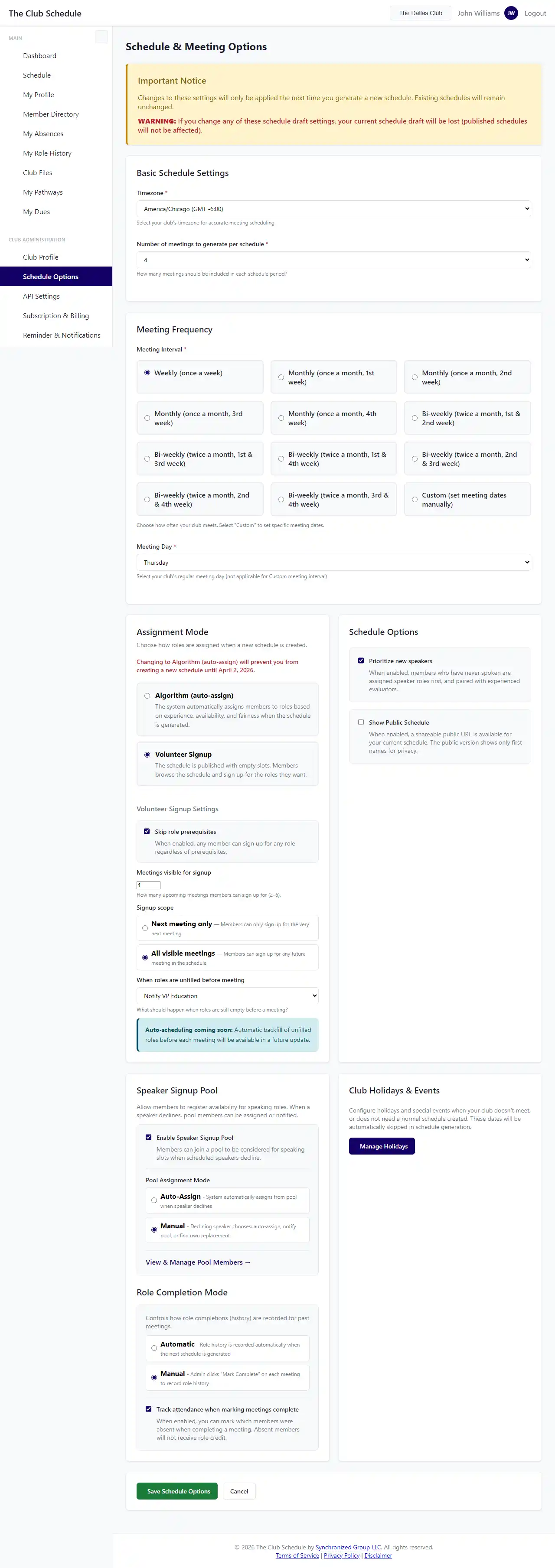Open the Timezone dropdown
The width and height of the screenshot is (555, 1568).
click(x=333, y=209)
